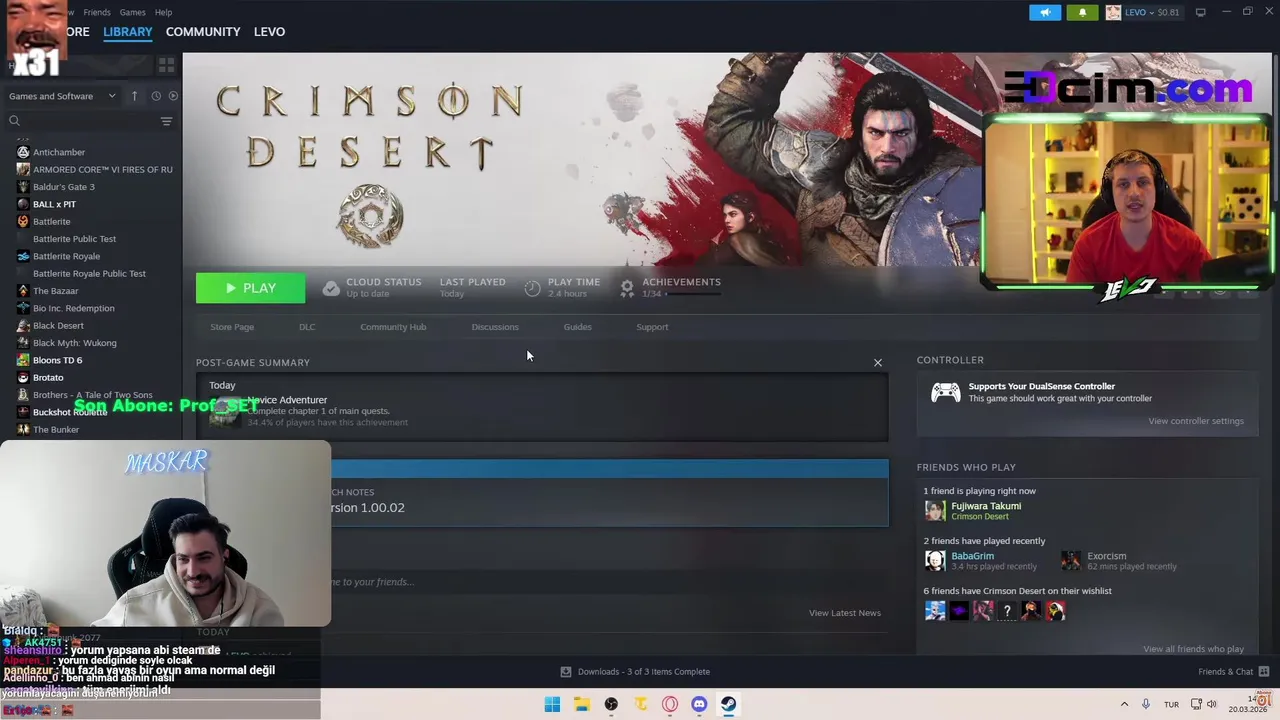
Task: Click the Battlerite Royale game icon
Action: (23, 256)
